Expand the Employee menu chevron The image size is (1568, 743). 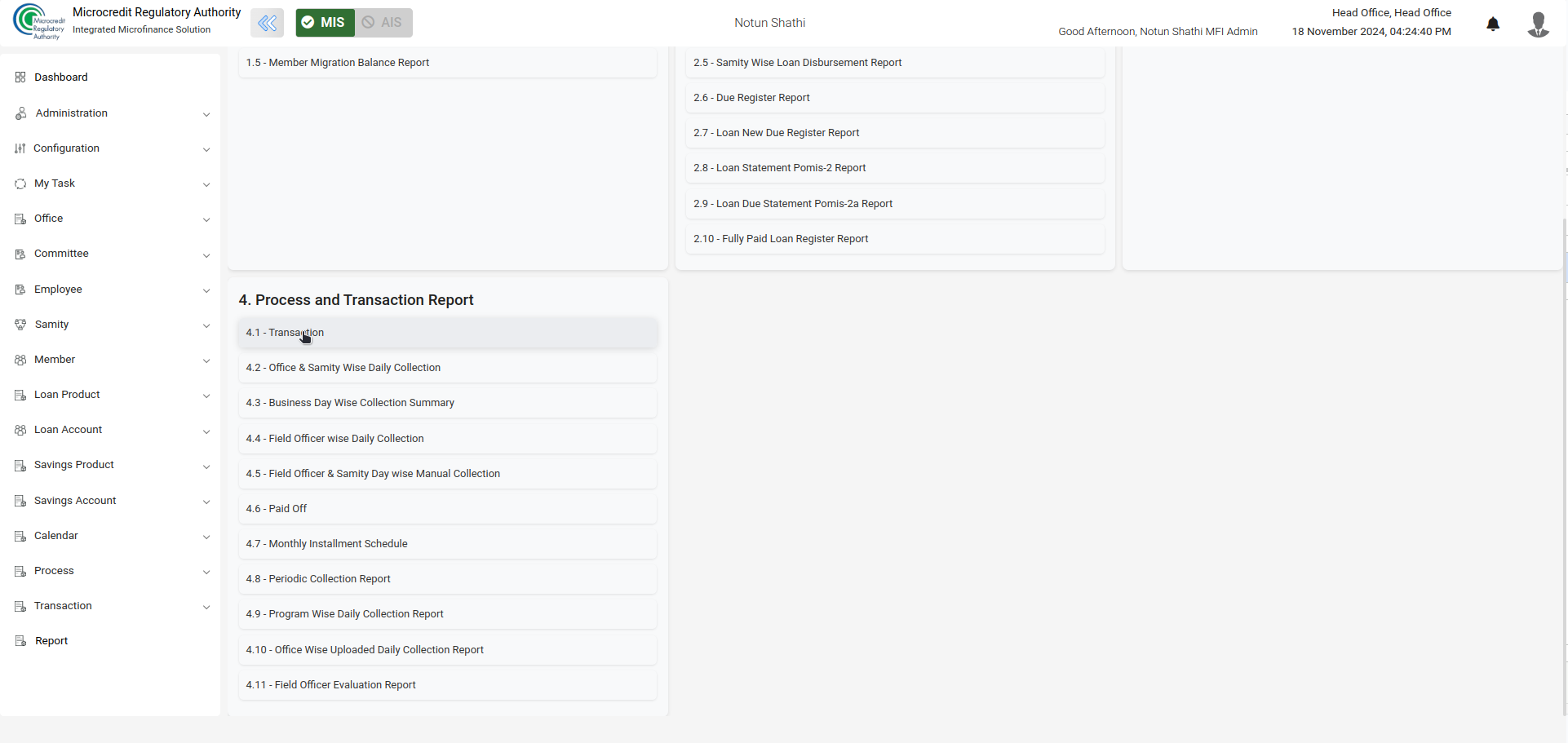pyautogui.click(x=206, y=290)
